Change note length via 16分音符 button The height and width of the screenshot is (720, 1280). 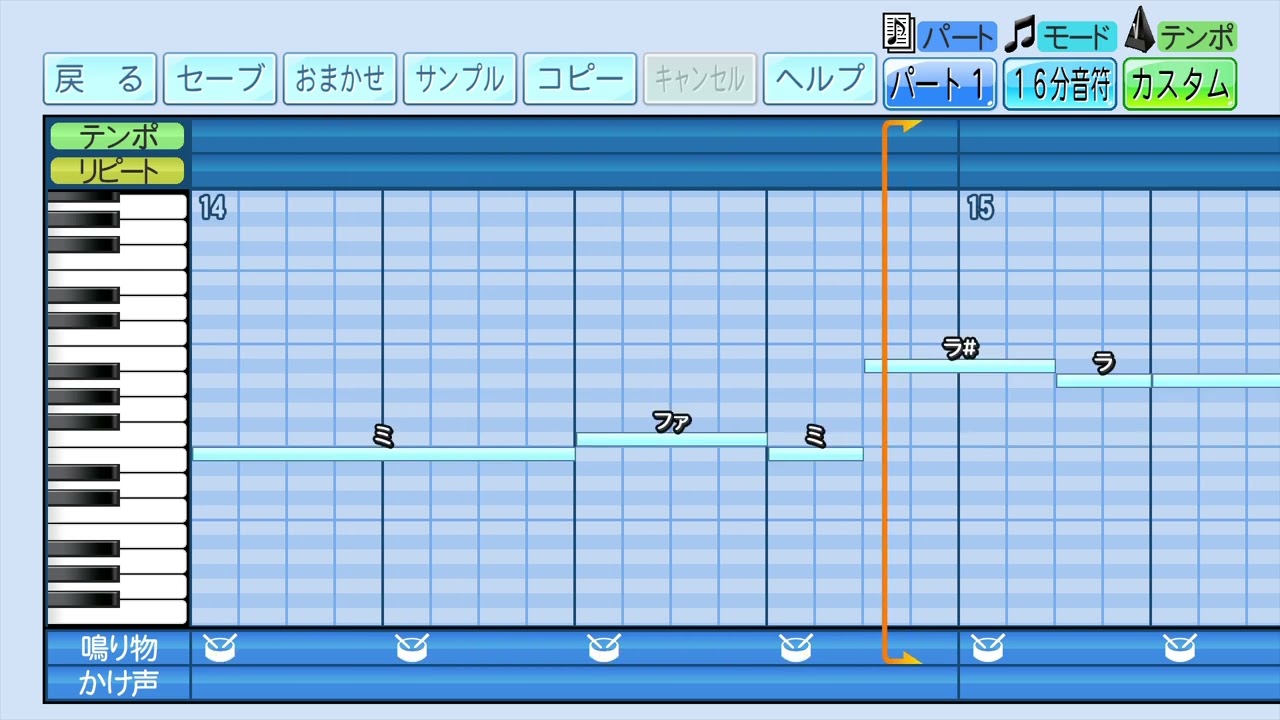(1060, 84)
